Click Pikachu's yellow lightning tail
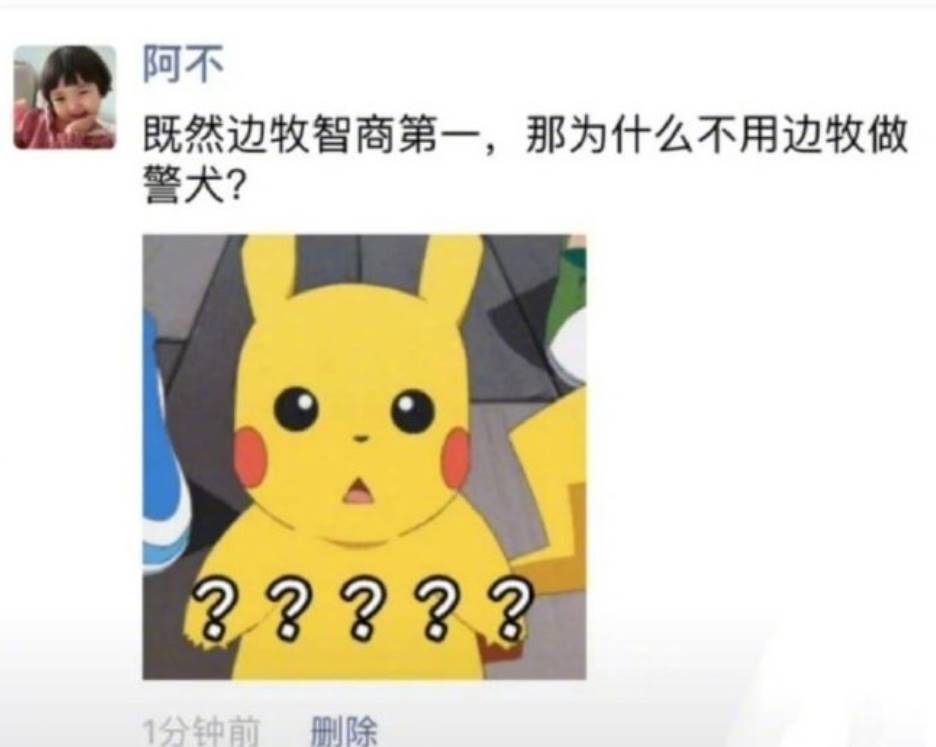 pyautogui.click(x=549, y=490)
